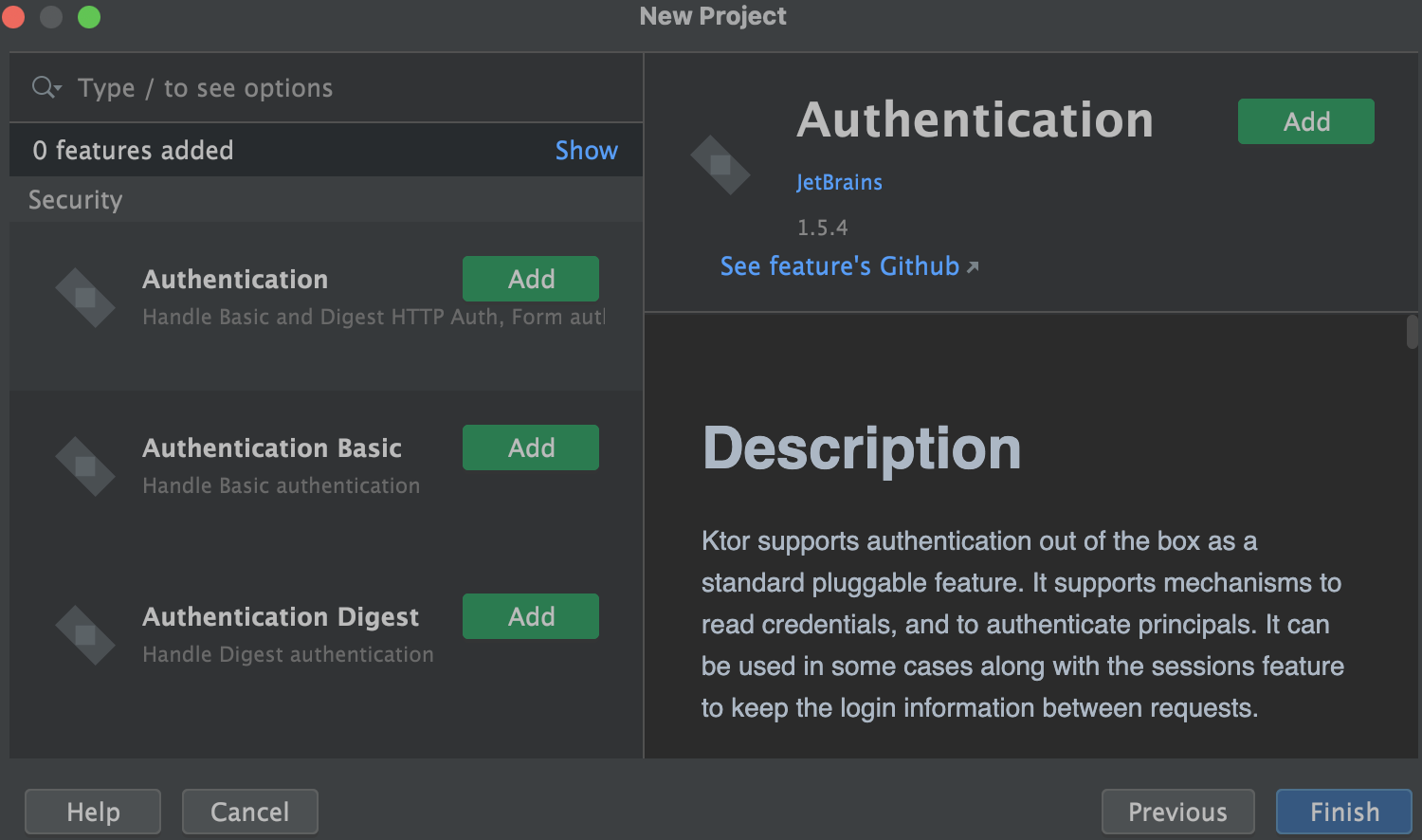The image size is (1422, 840).
Task: Cancel the New Project wizard
Action: click(250, 812)
